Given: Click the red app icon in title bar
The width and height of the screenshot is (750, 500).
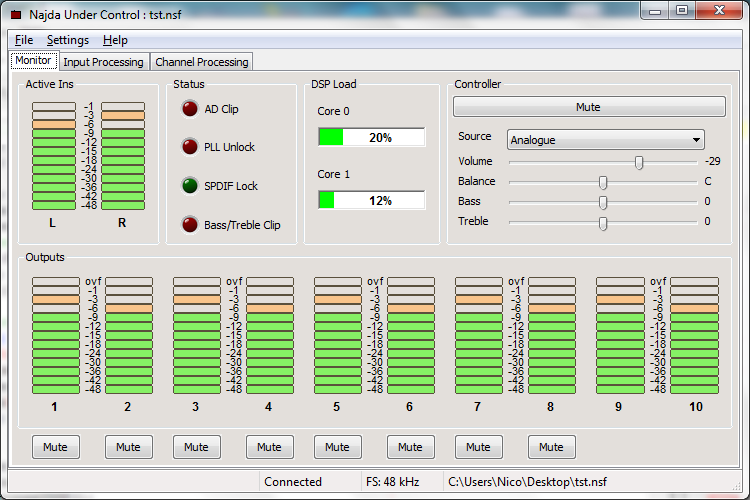Looking at the screenshot, I should click(x=16, y=14).
